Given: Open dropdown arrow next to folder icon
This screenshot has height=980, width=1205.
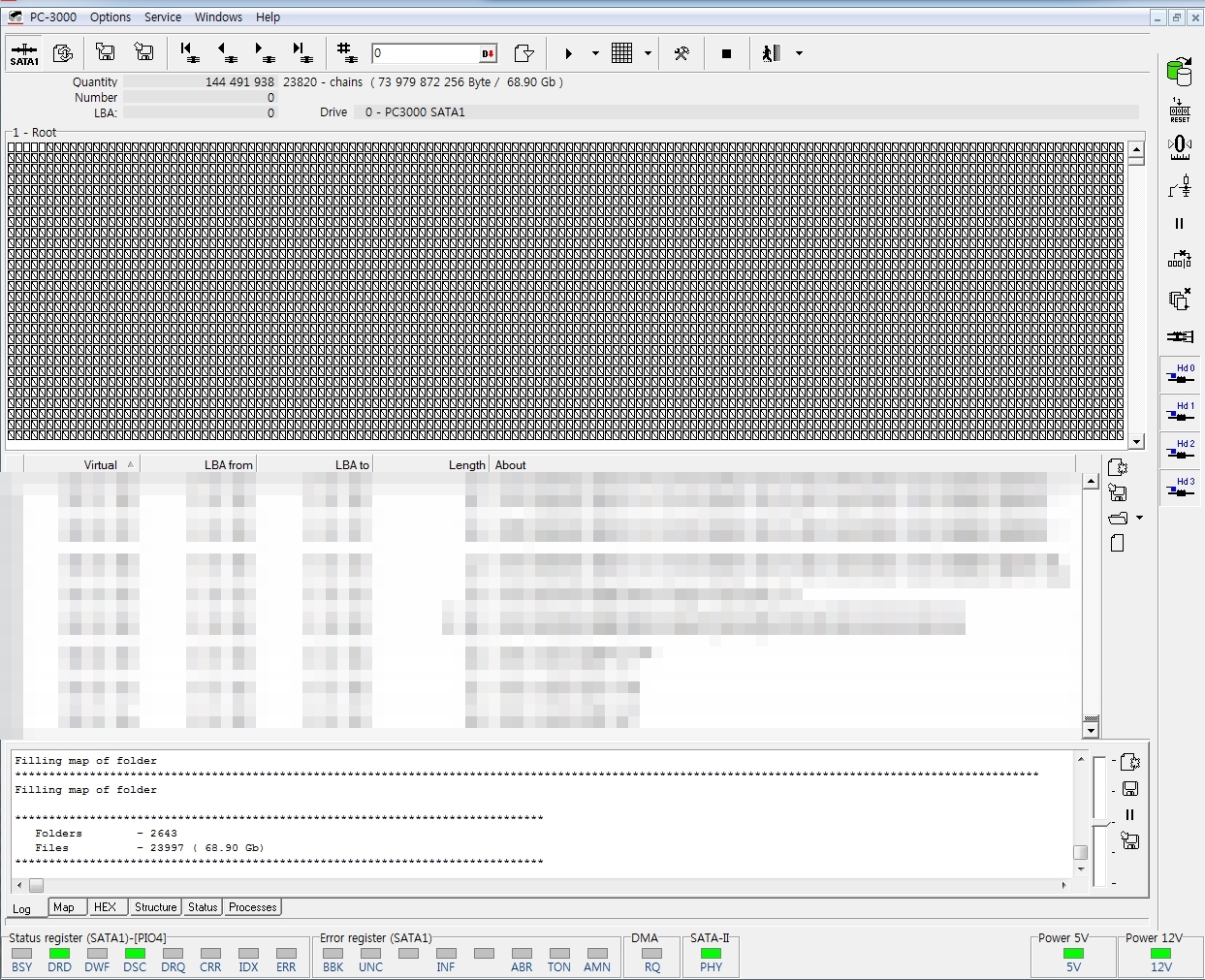Looking at the screenshot, I should (1139, 518).
